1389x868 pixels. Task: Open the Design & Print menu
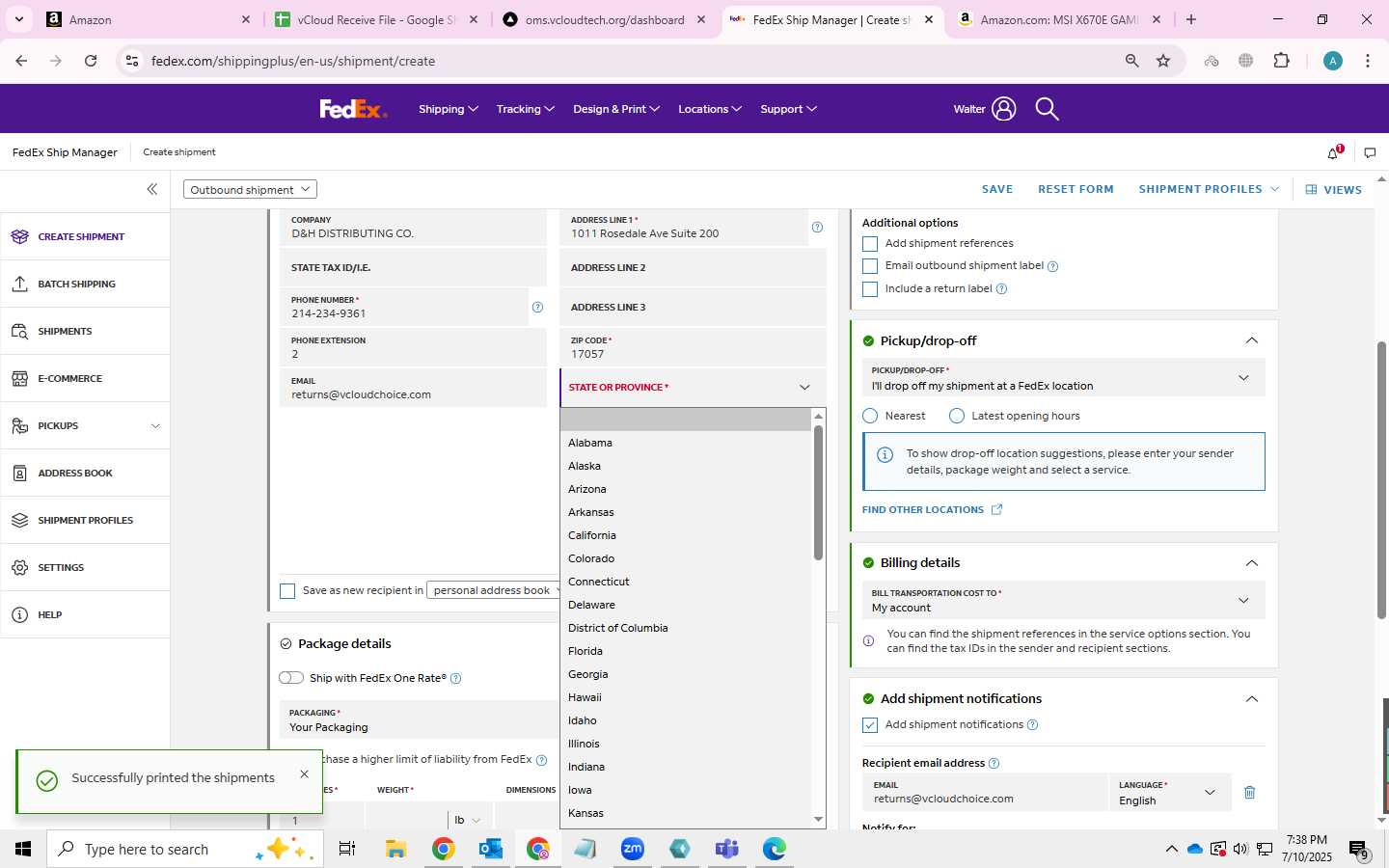point(616,109)
